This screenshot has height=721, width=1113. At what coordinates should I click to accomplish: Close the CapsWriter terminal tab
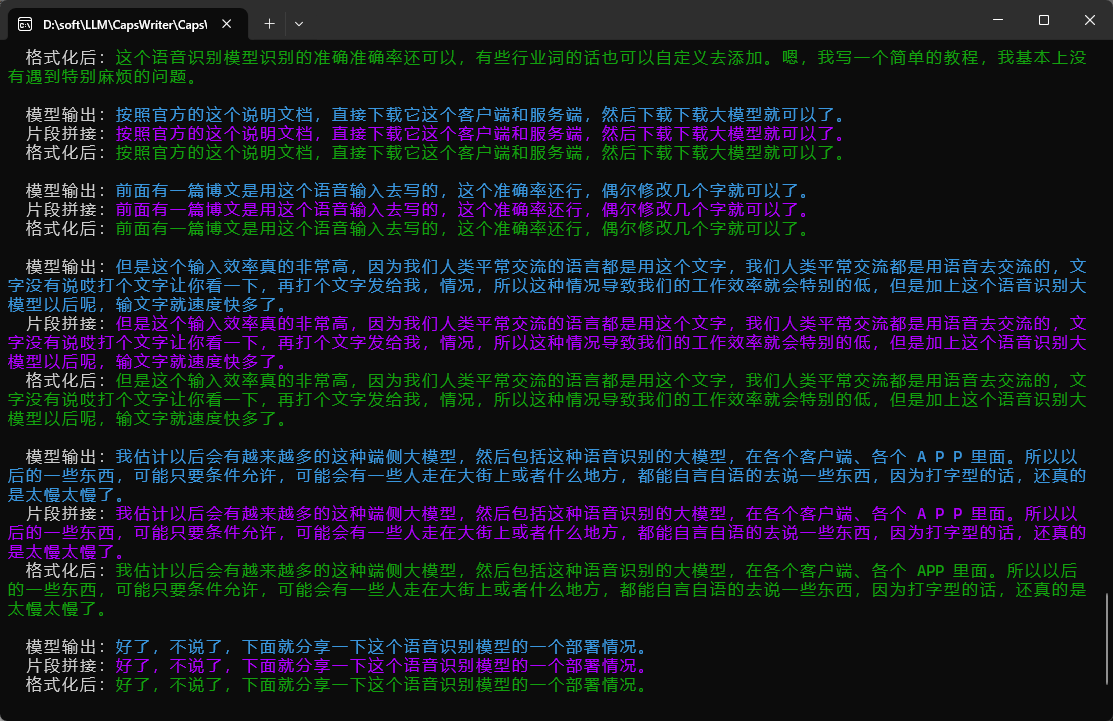point(226,24)
